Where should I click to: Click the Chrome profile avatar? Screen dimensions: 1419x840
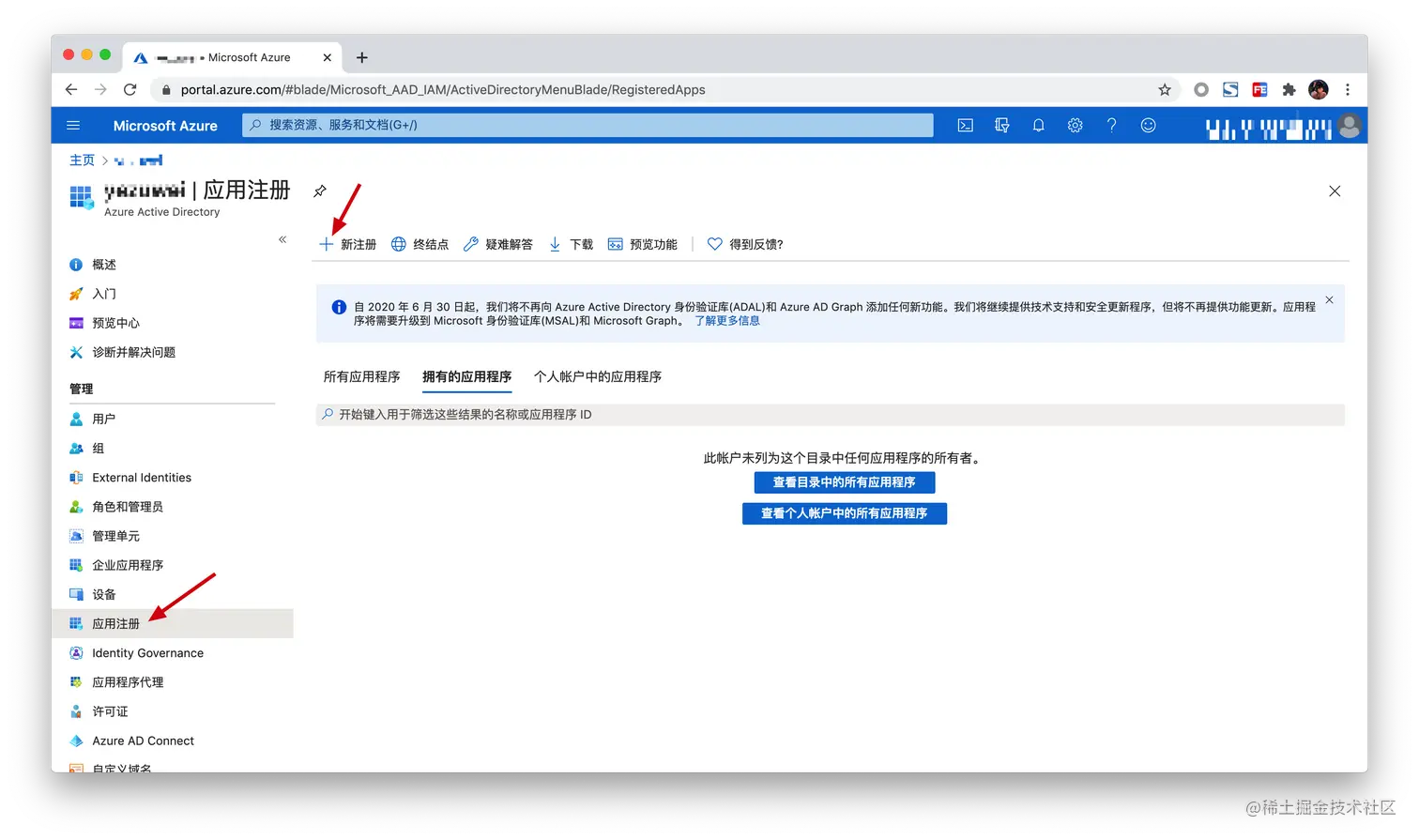(1319, 89)
